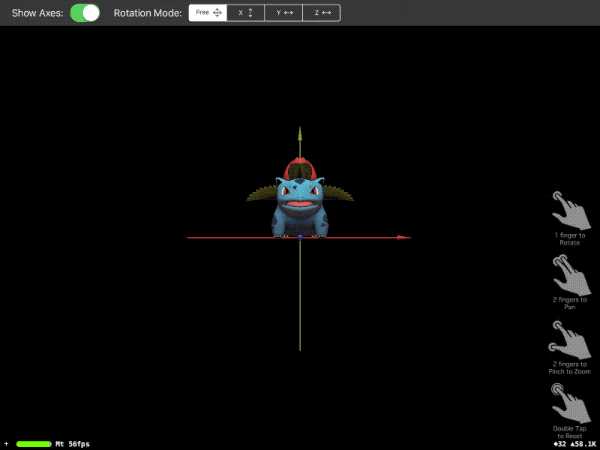Select Y axis rotation mode
Screen dimensions: 600x450
(x=284, y=13)
